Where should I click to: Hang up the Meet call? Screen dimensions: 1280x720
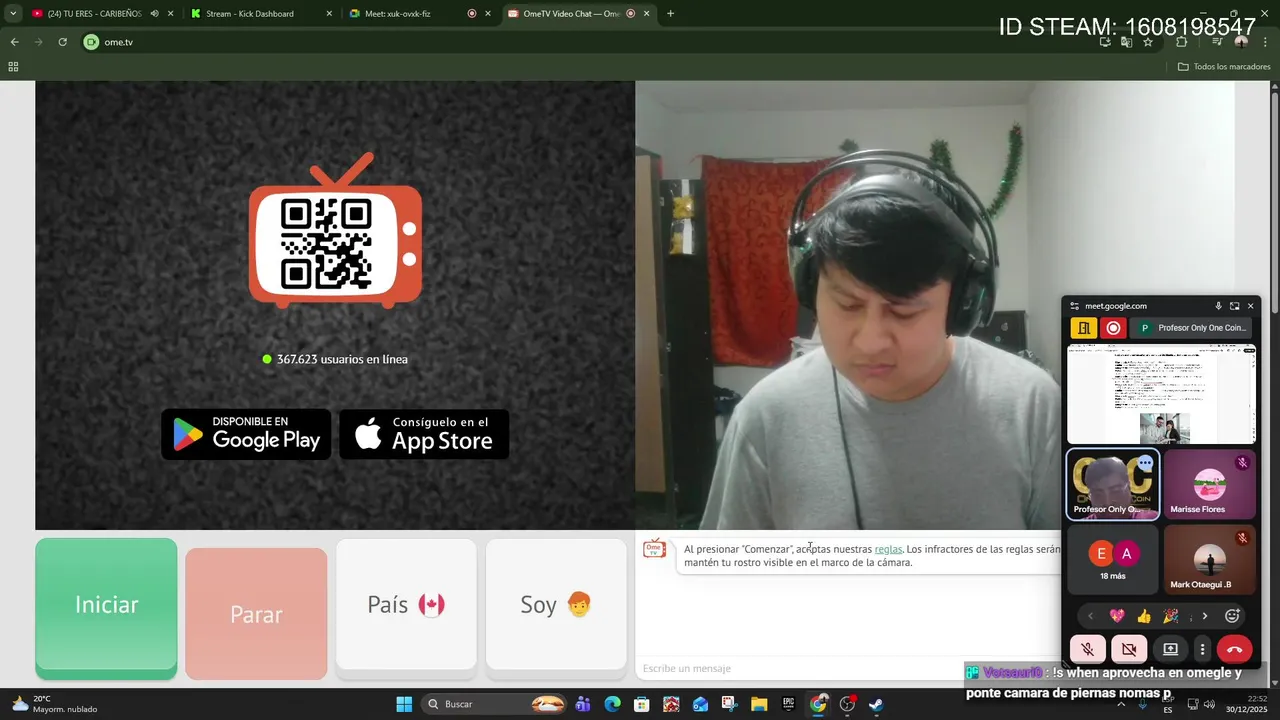pyautogui.click(x=1234, y=649)
